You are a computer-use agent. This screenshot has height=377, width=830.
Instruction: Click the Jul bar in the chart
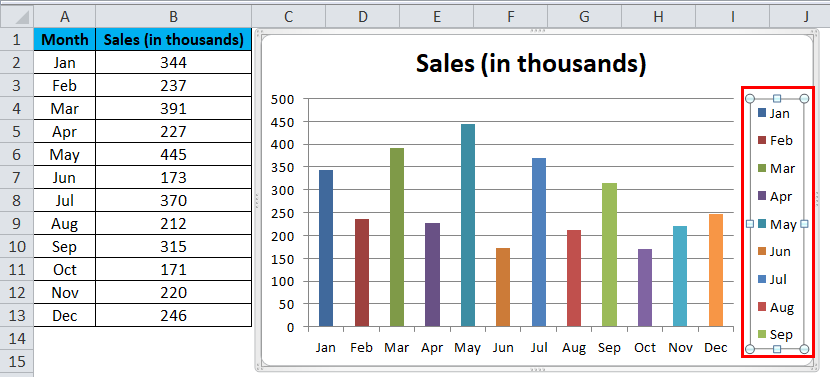pyautogui.click(x=538, y=242)
